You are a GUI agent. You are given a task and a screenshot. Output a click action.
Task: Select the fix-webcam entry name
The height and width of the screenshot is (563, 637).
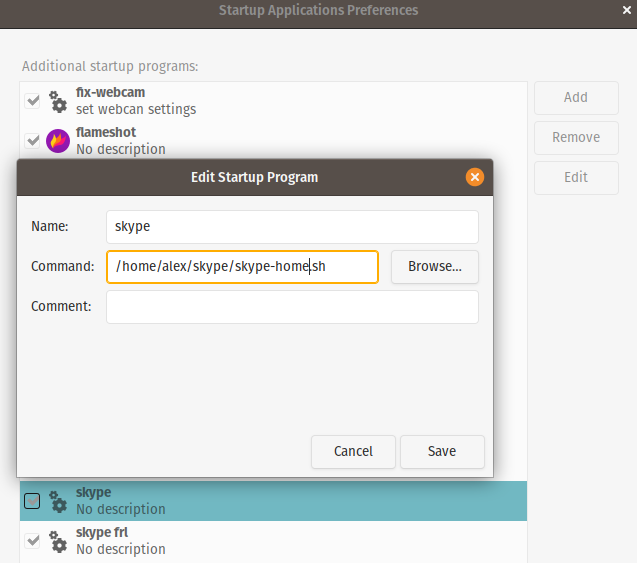pyautogui.click(x=110, y=93)
